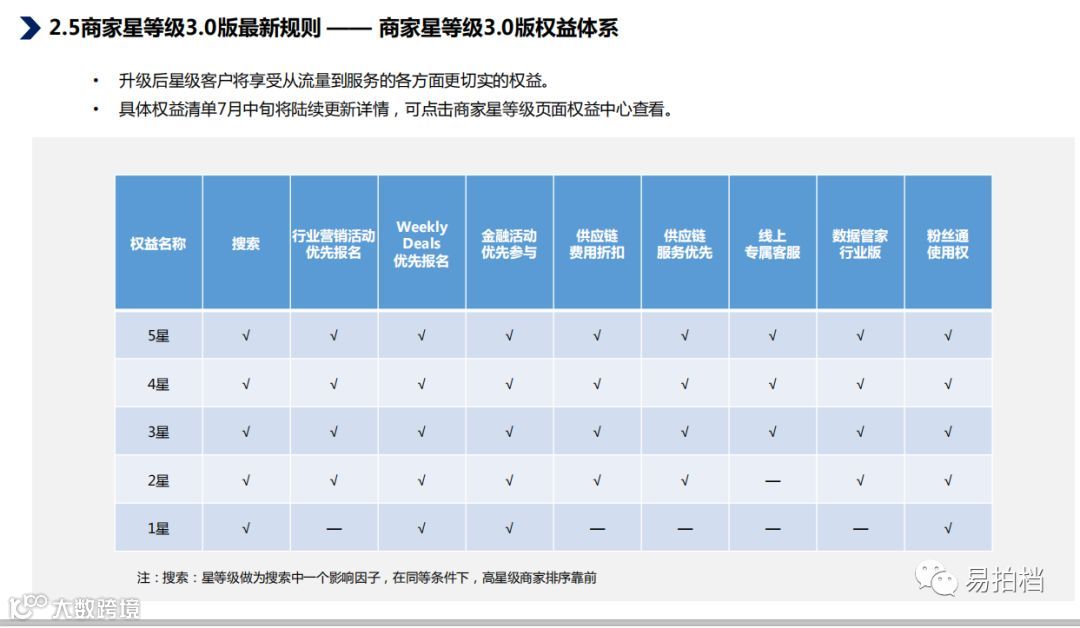Viewport: 1080px width, 628px height.
Task: Click the 权益名称 header cell
Action: pos(158,242)
